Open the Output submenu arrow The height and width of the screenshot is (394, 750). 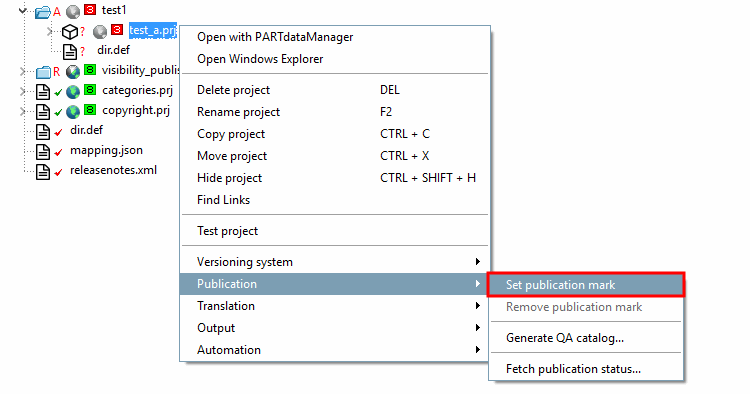477,328
